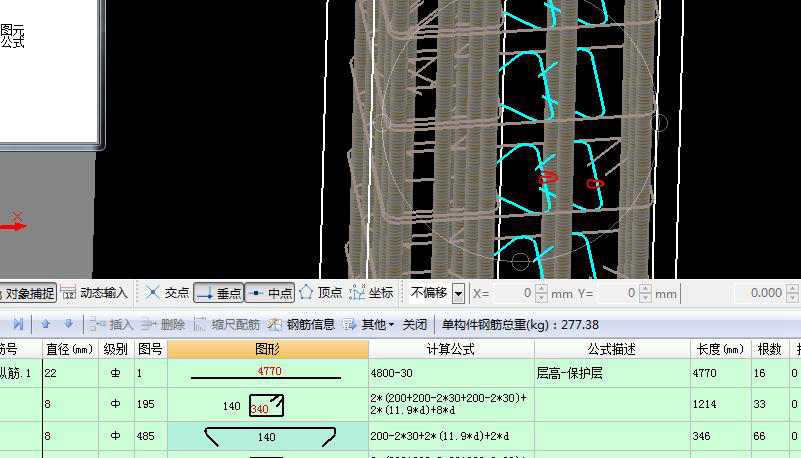Increase the X value with the up stepper
Image resolution: width=801 pixels, height=458 pixels.
tap(541, 289)
